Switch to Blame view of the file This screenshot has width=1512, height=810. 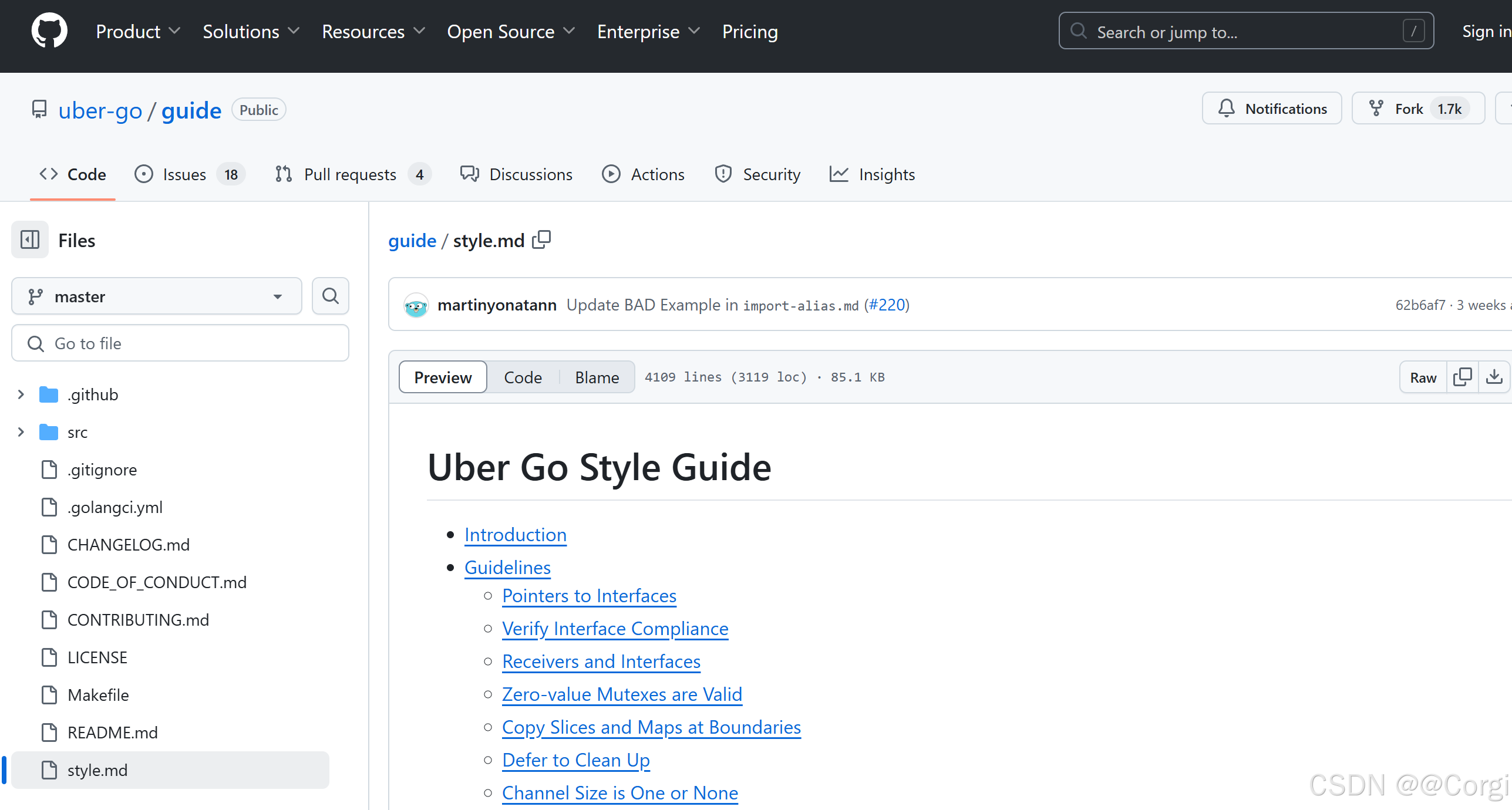coord(597,377)
